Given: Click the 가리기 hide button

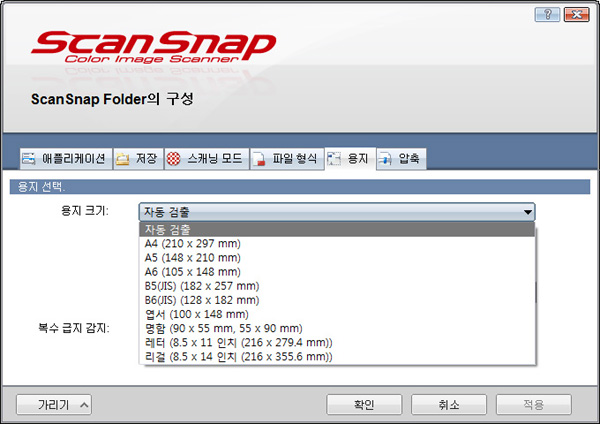Looking at the screenshot, I should click(54, 405).
